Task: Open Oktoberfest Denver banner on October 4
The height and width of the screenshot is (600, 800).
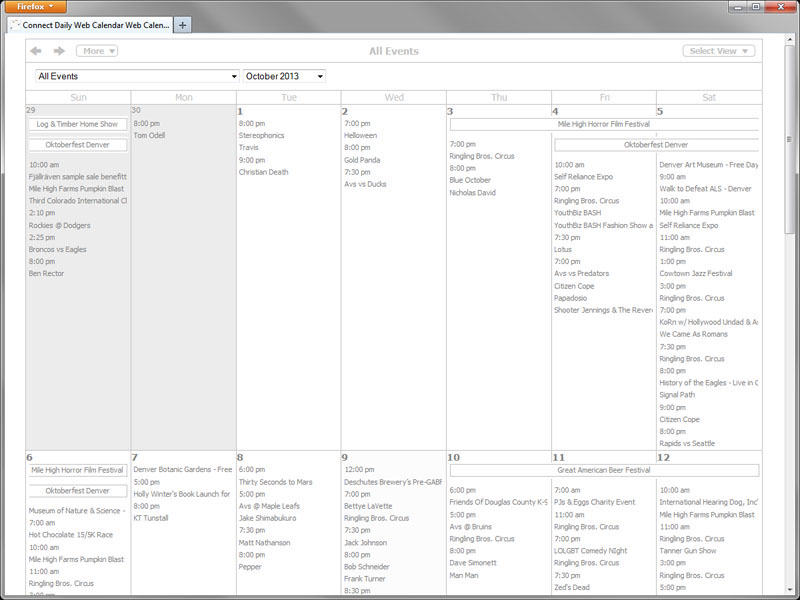Action: point(656,145)
